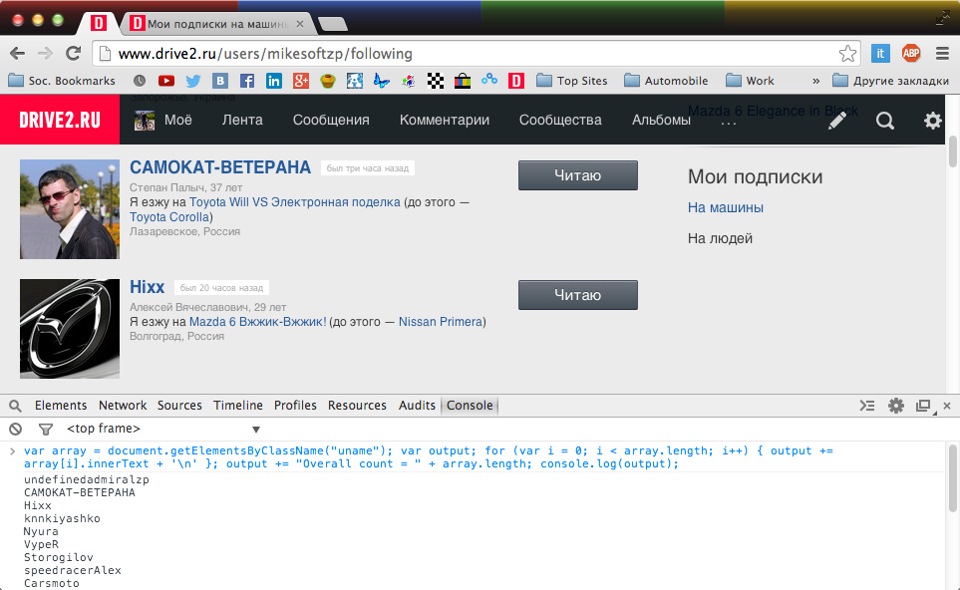Open Drive2 settings gear in header
Image resolution: width=960 pixels, height=590 pixels.
(932, 121)
